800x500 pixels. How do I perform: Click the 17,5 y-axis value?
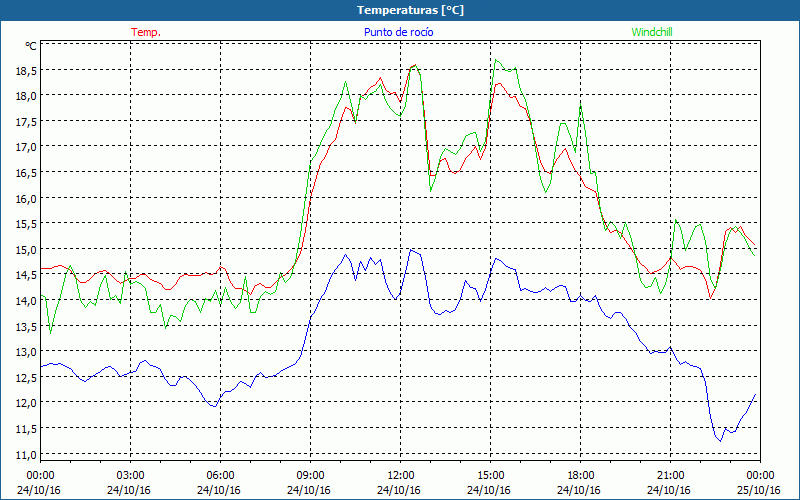pos(27,121)
